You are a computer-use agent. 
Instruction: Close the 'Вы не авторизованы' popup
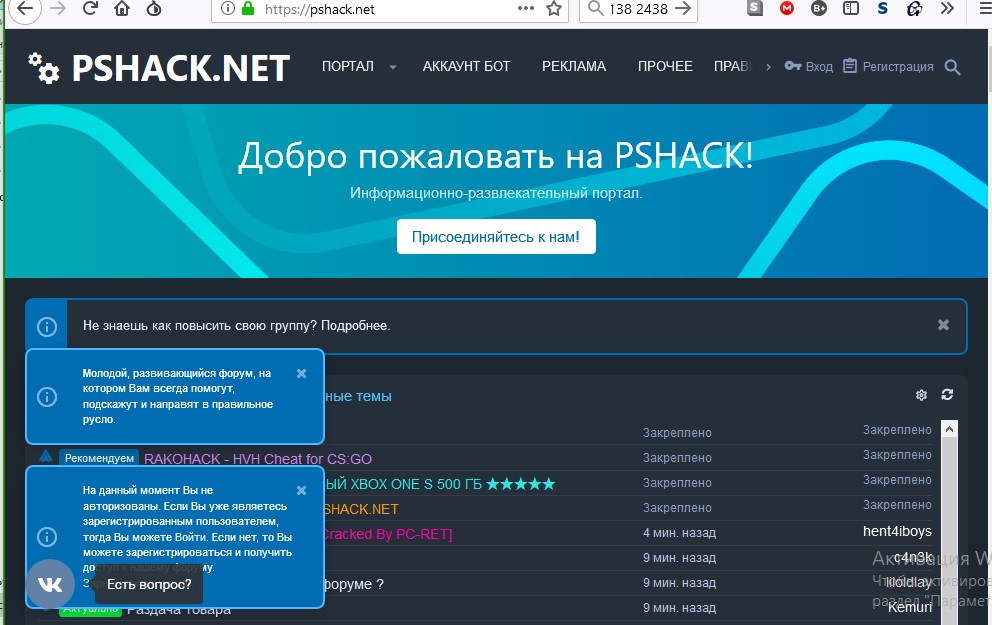(301, 490)
